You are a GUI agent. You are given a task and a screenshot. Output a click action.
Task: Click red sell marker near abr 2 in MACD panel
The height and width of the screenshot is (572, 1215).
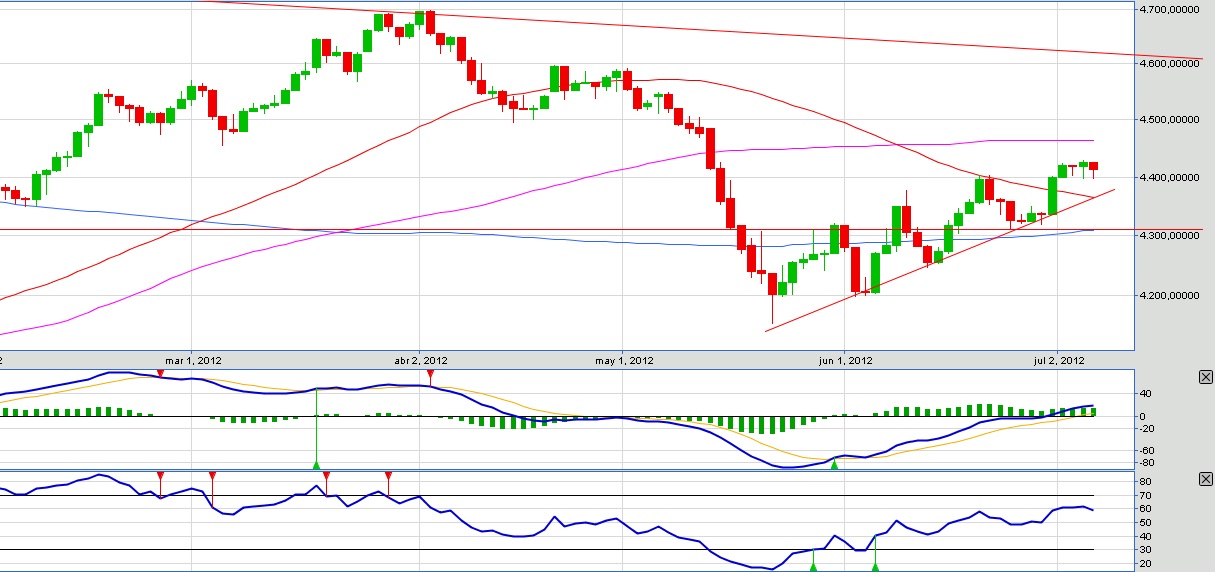(x=430, y=374)
